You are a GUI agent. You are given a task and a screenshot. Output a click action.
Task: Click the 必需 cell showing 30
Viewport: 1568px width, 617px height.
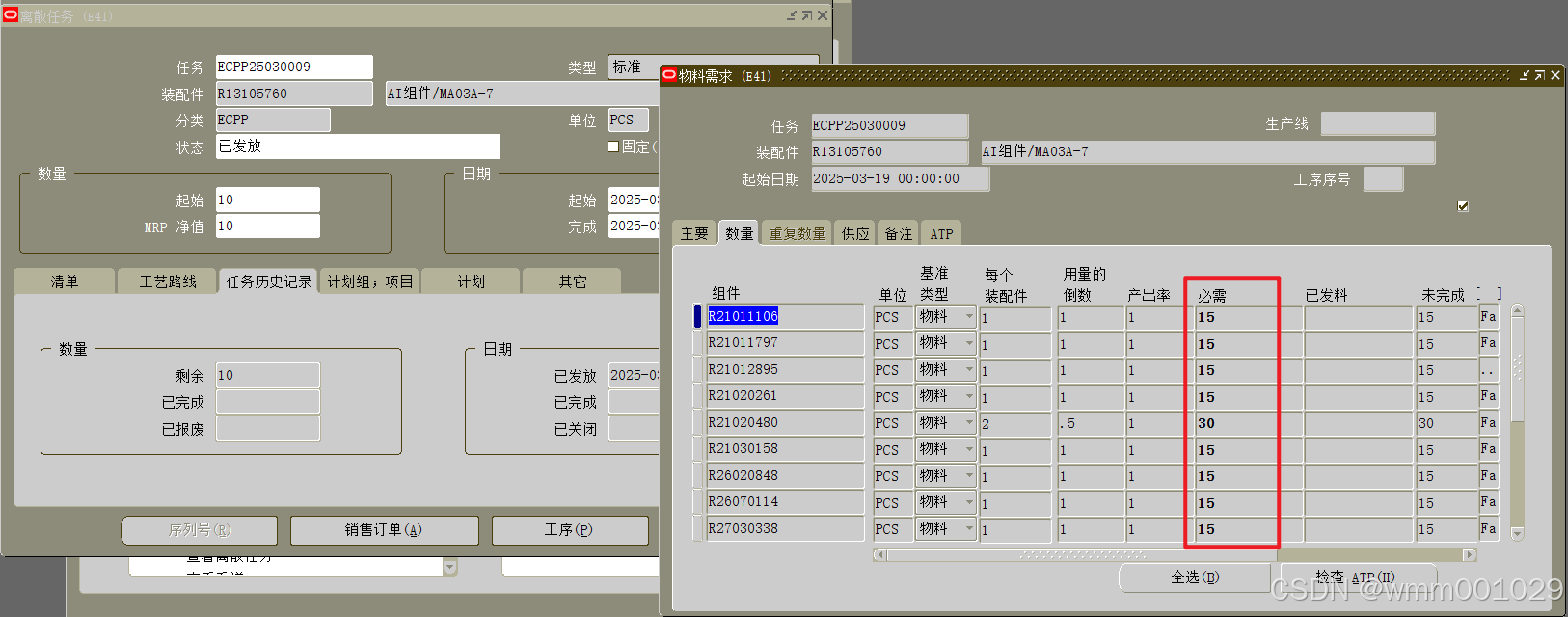tap(1249, 423)
